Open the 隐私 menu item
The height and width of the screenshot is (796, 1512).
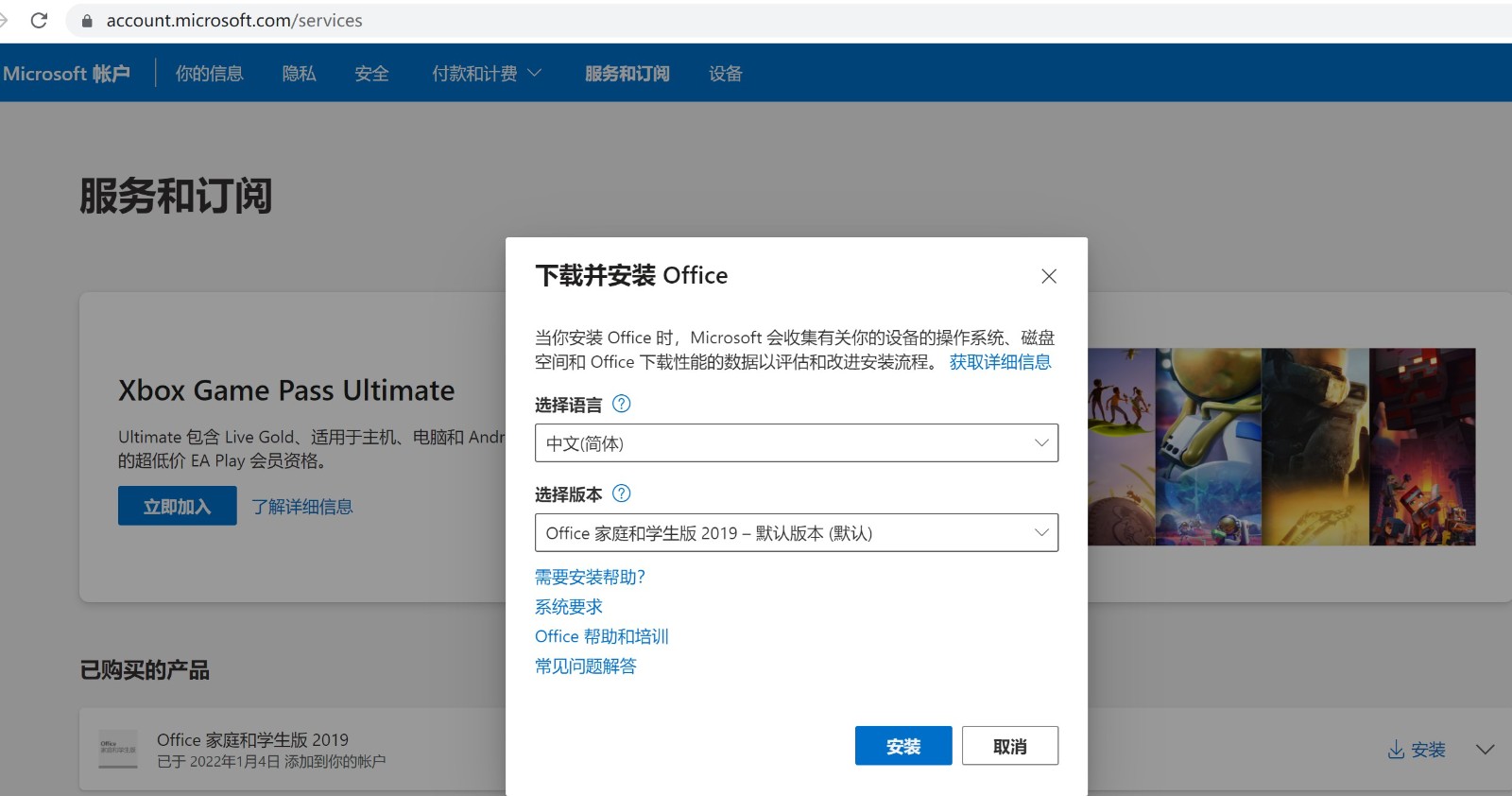pos(299,74)
